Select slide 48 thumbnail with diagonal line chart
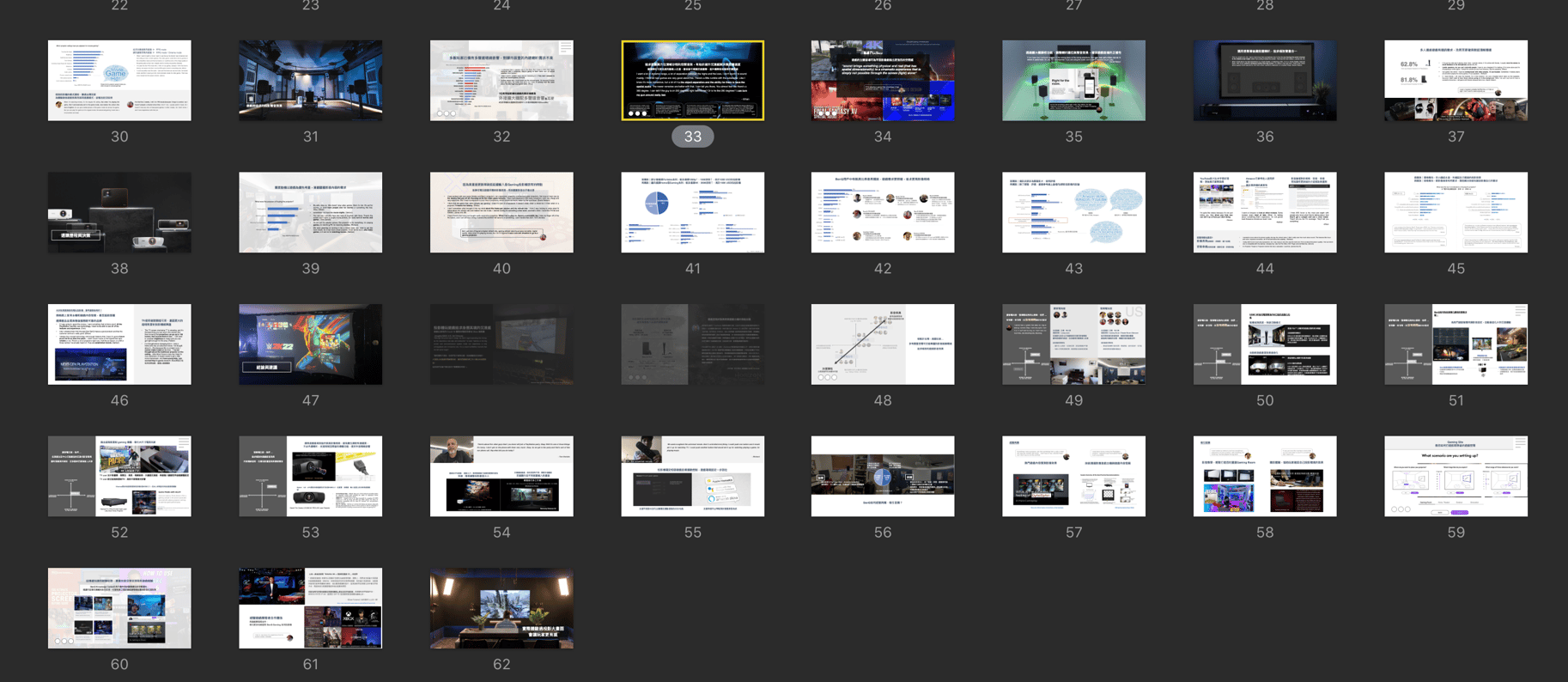 [x=883, y=344]
